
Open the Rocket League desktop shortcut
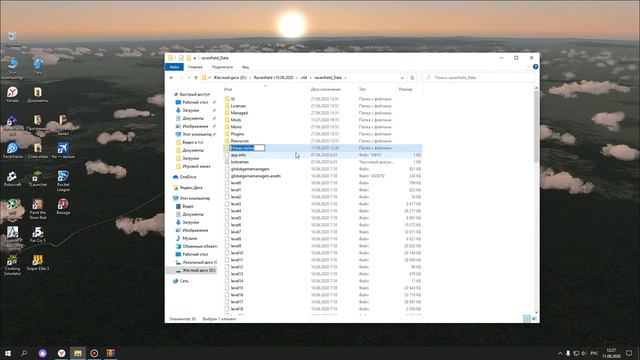(63, 181)
